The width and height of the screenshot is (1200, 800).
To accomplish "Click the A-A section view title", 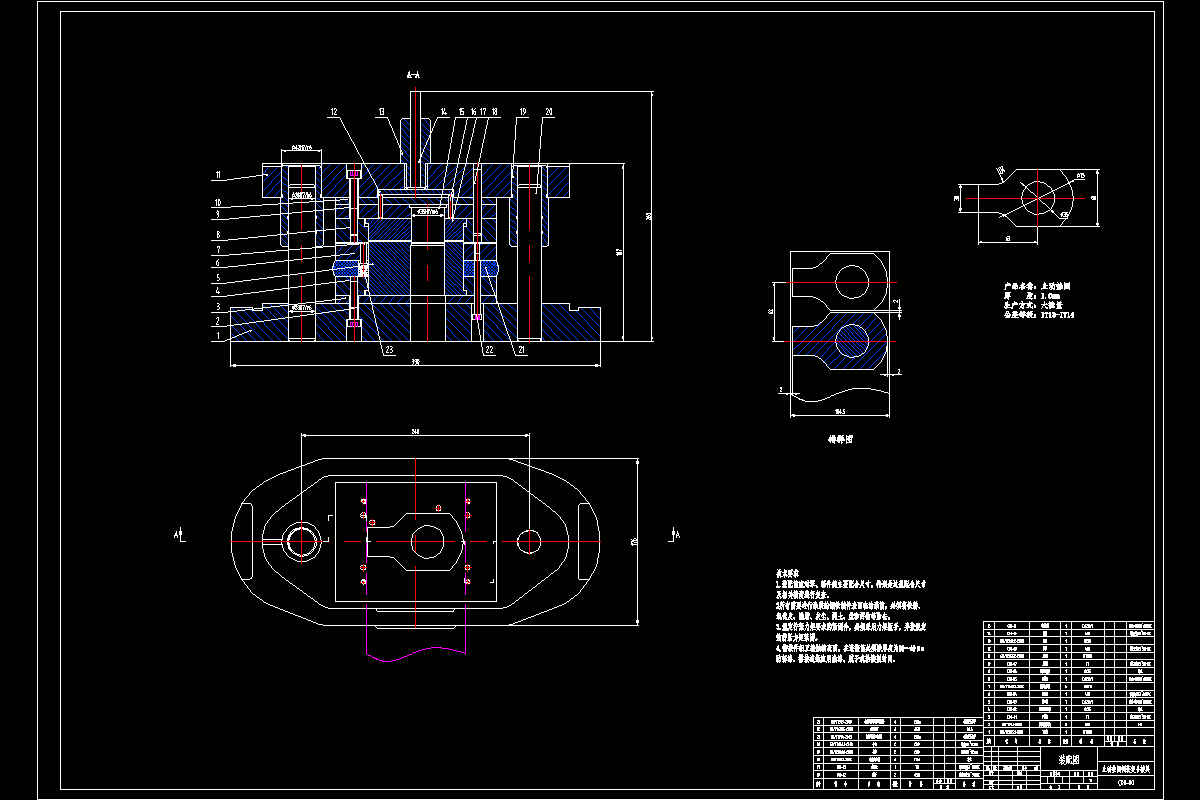I will [413, 75].
